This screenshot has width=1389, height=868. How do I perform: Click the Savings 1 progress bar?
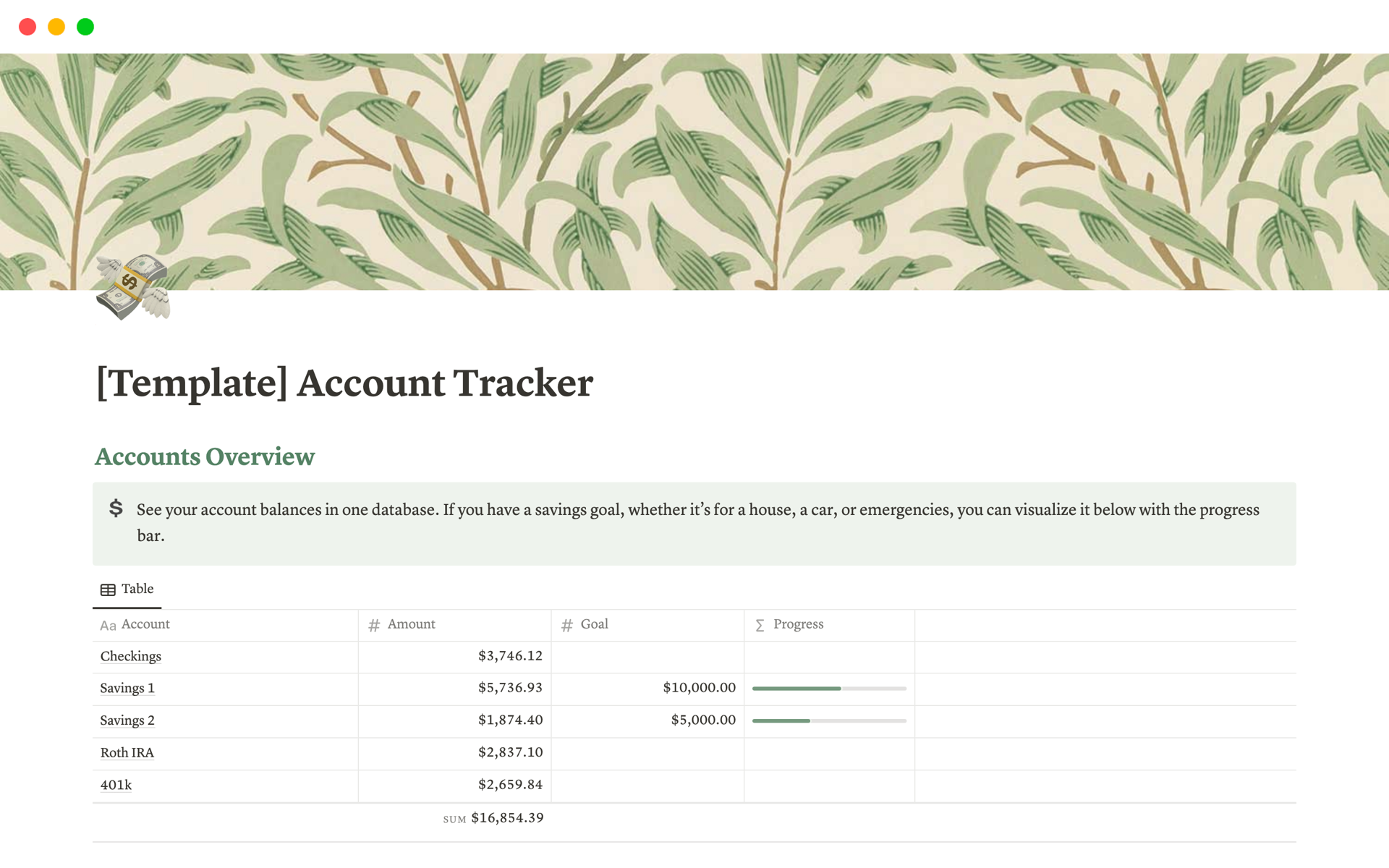point(829,689)
